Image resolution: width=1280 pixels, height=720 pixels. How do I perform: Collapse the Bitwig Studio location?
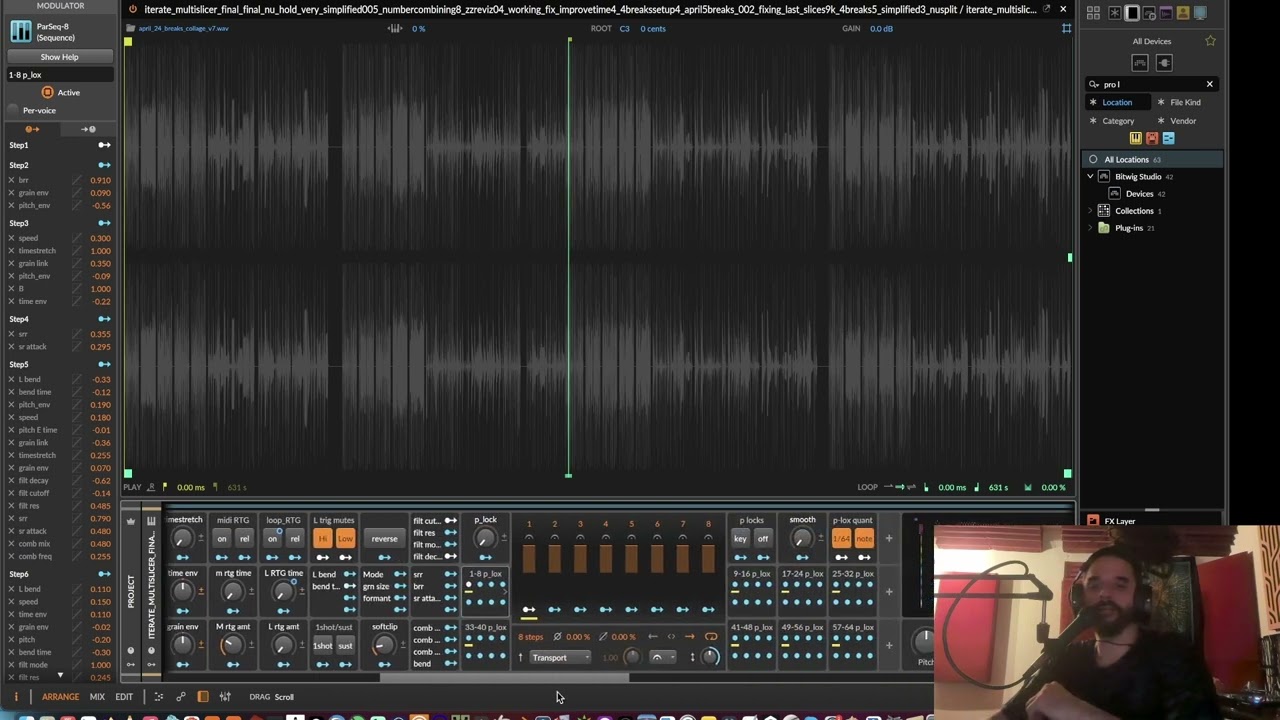[x=1090, y=176]
